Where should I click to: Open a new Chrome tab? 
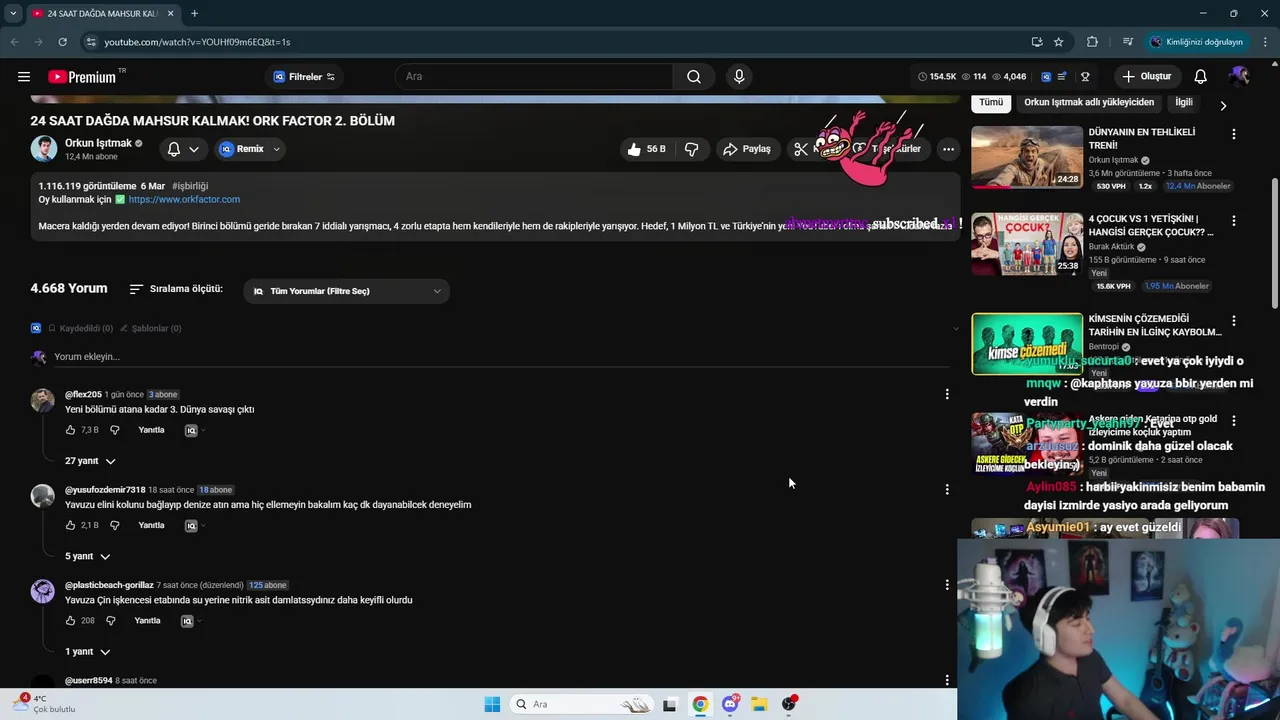pyautogui.click(x=194, y=13)
